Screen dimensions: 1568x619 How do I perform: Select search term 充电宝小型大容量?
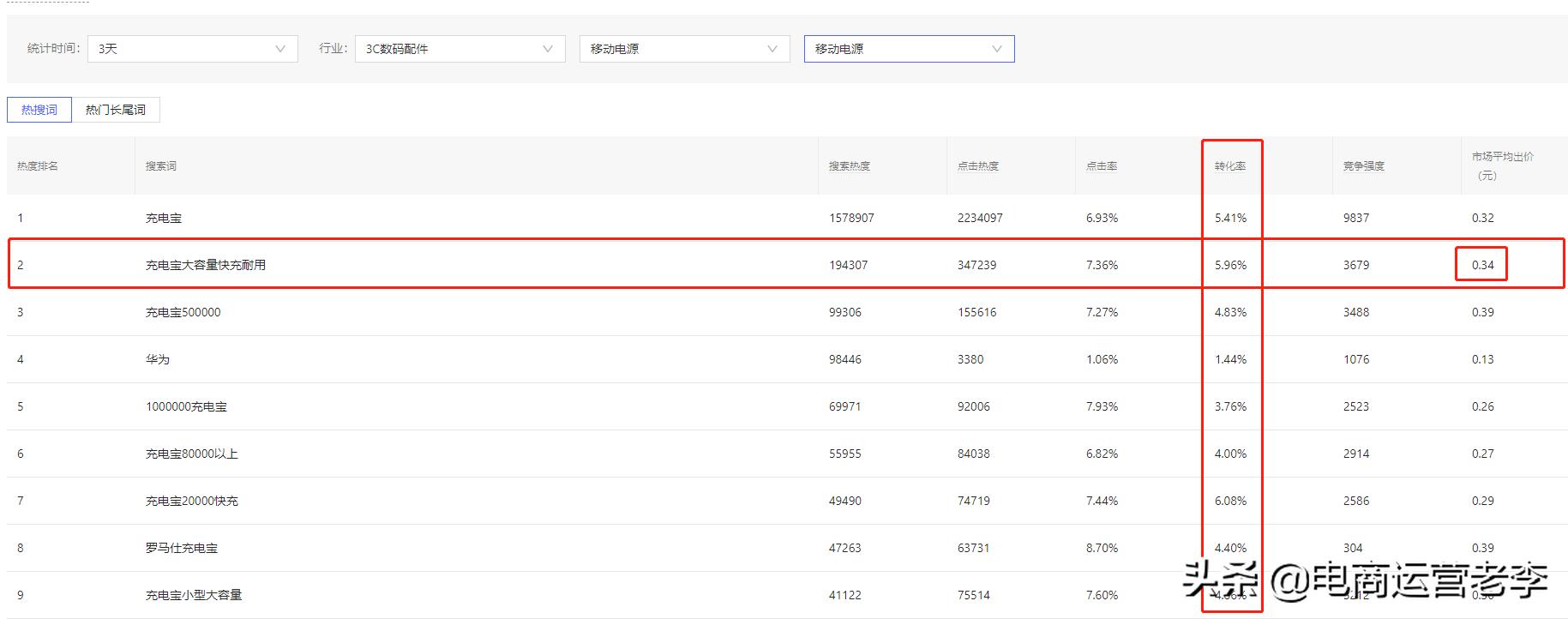pyautogui.click(x=194, y=595)
